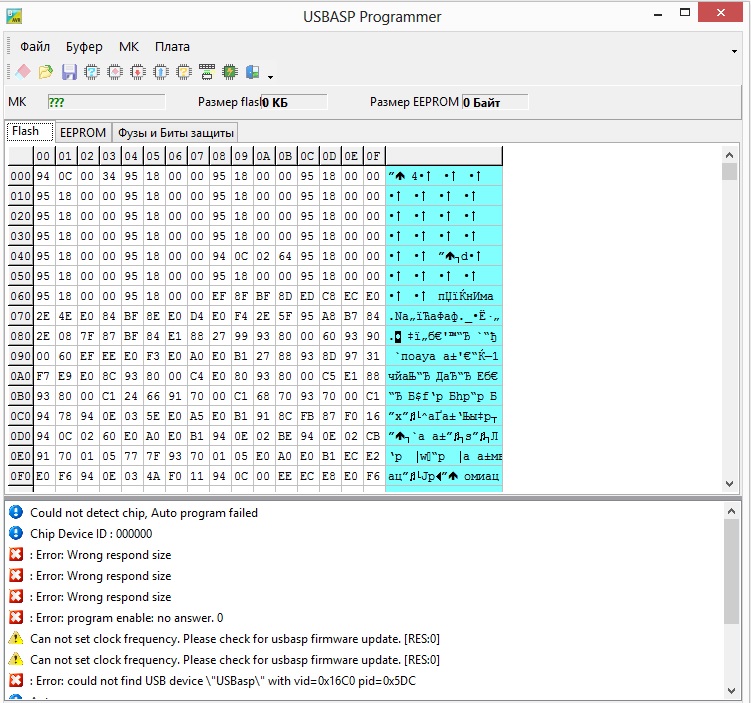Click the log panel vertical scrollbar thumb
Screen dimensions: 751x703
(731, 572)
